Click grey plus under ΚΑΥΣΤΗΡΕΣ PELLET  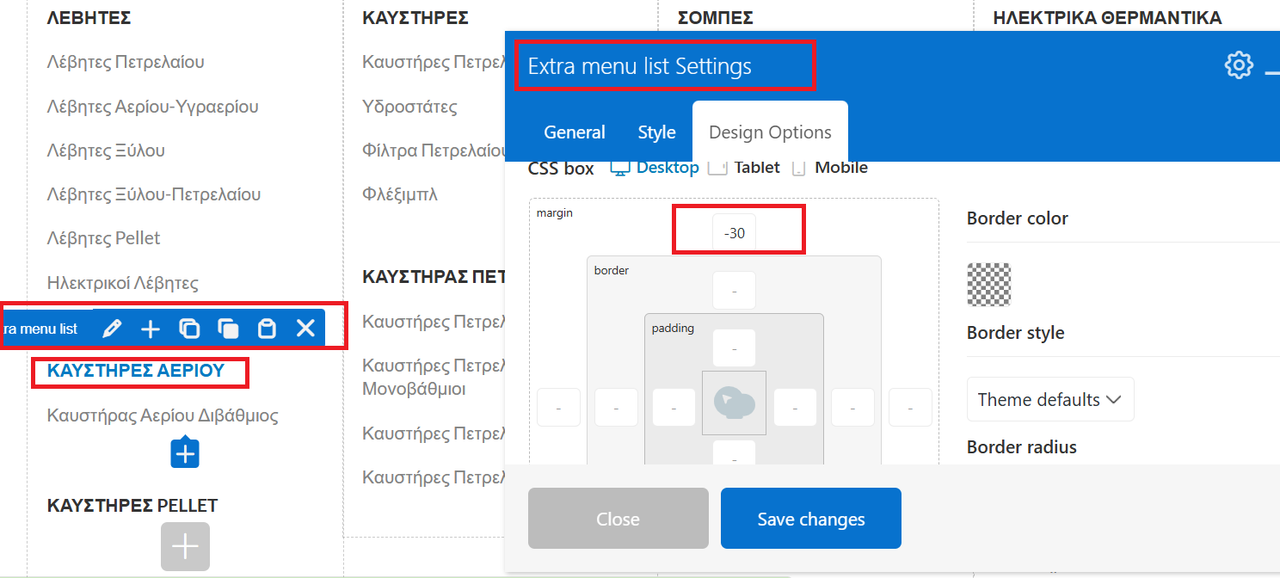click(x=185, y=546)
